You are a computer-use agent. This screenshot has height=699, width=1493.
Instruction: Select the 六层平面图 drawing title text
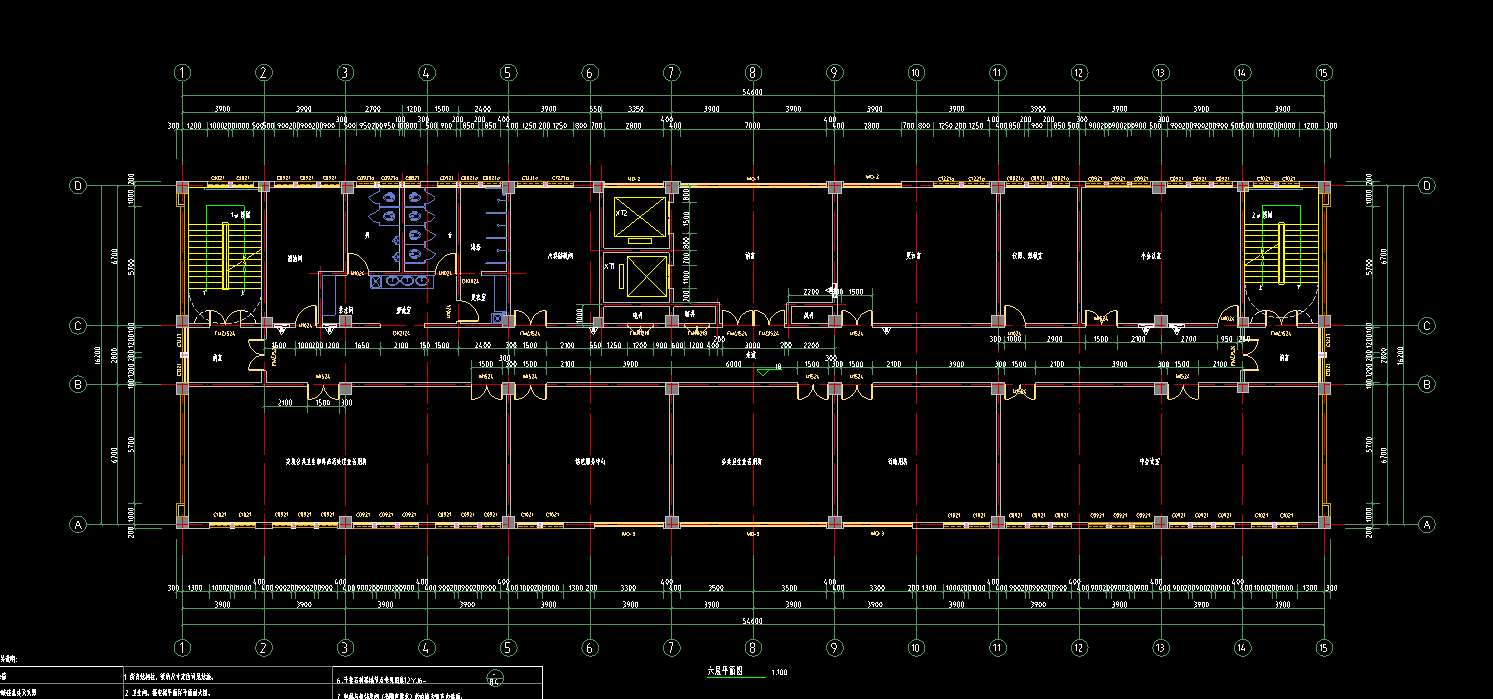[x=725, y=672]
